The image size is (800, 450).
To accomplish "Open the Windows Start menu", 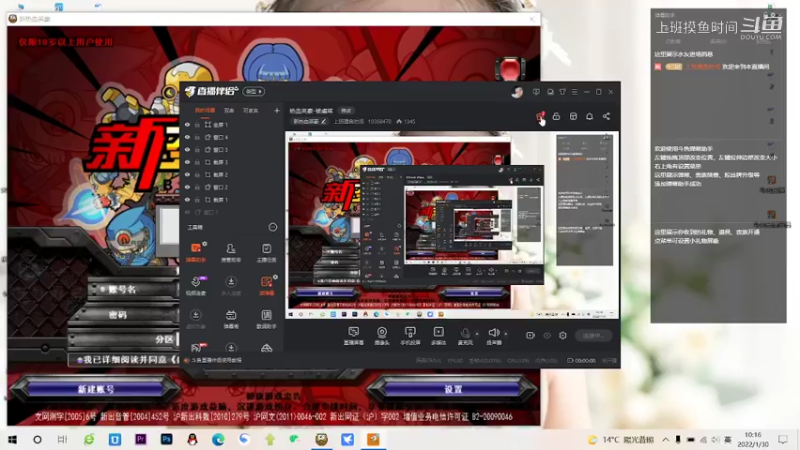I will pyautogui.click(x=13, y=439).
